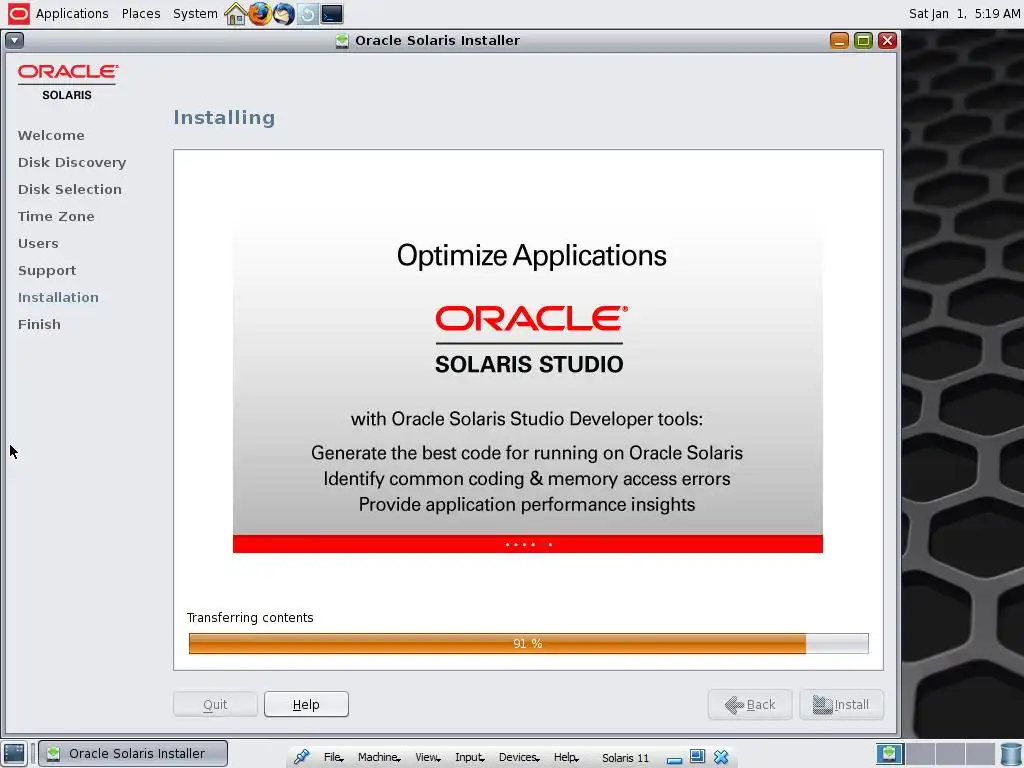Select the Disk Discovery step
The image size is (1024, 768).
[72, 163]
